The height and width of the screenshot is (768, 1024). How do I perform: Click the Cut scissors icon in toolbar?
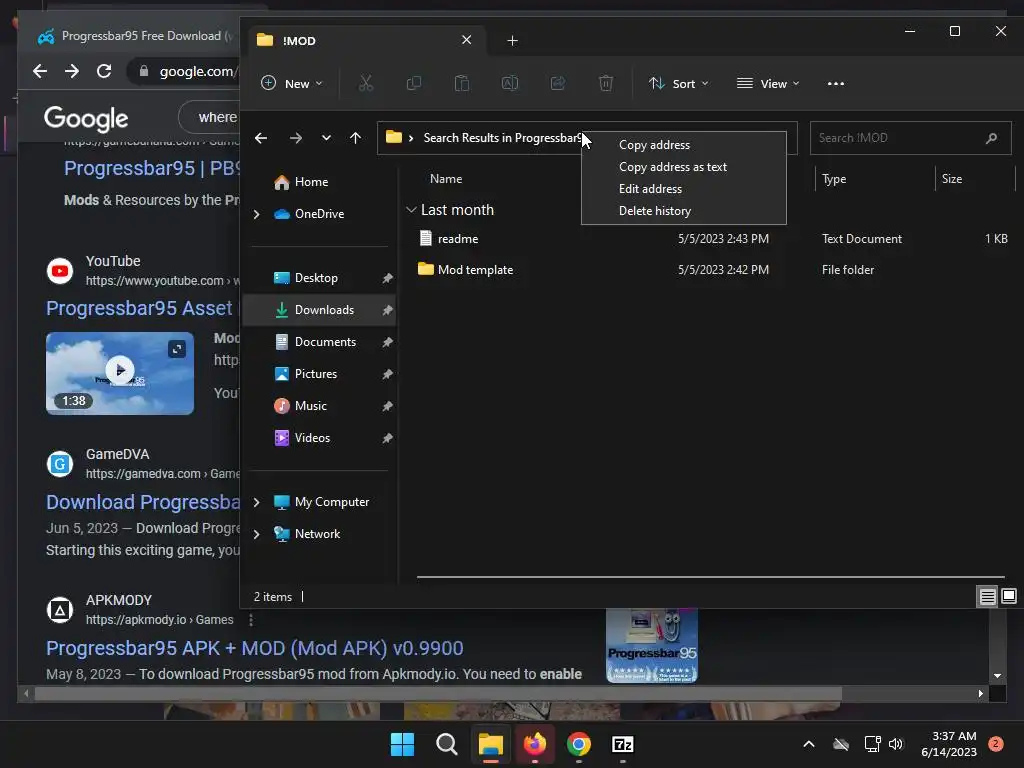[x=366, y=84]
